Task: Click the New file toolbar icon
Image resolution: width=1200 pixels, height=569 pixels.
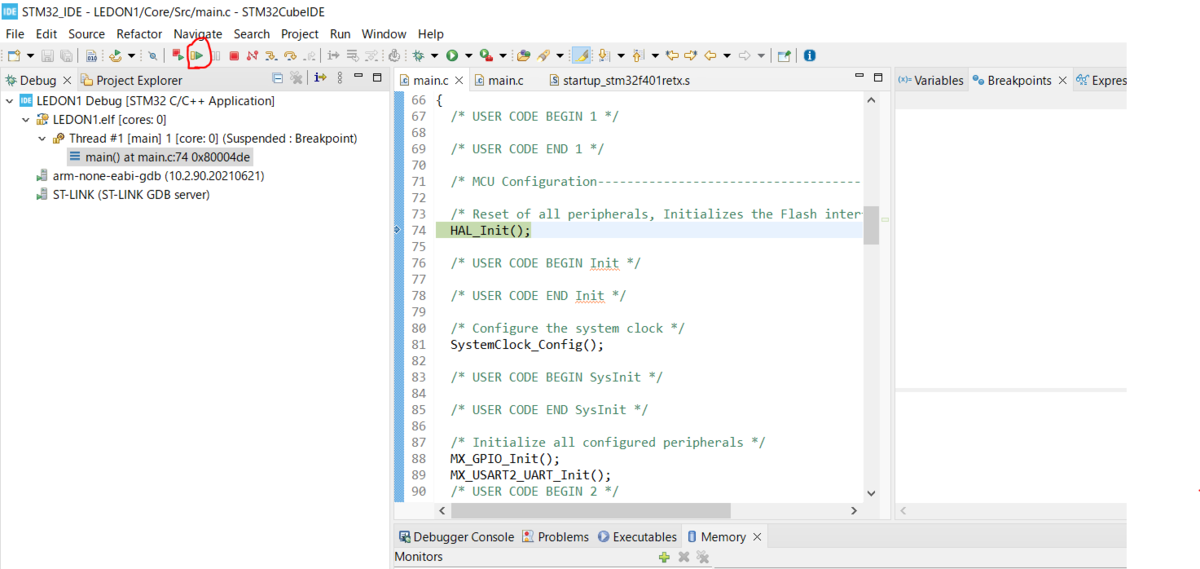Action: pyautogui.click(x=14, y=55)
